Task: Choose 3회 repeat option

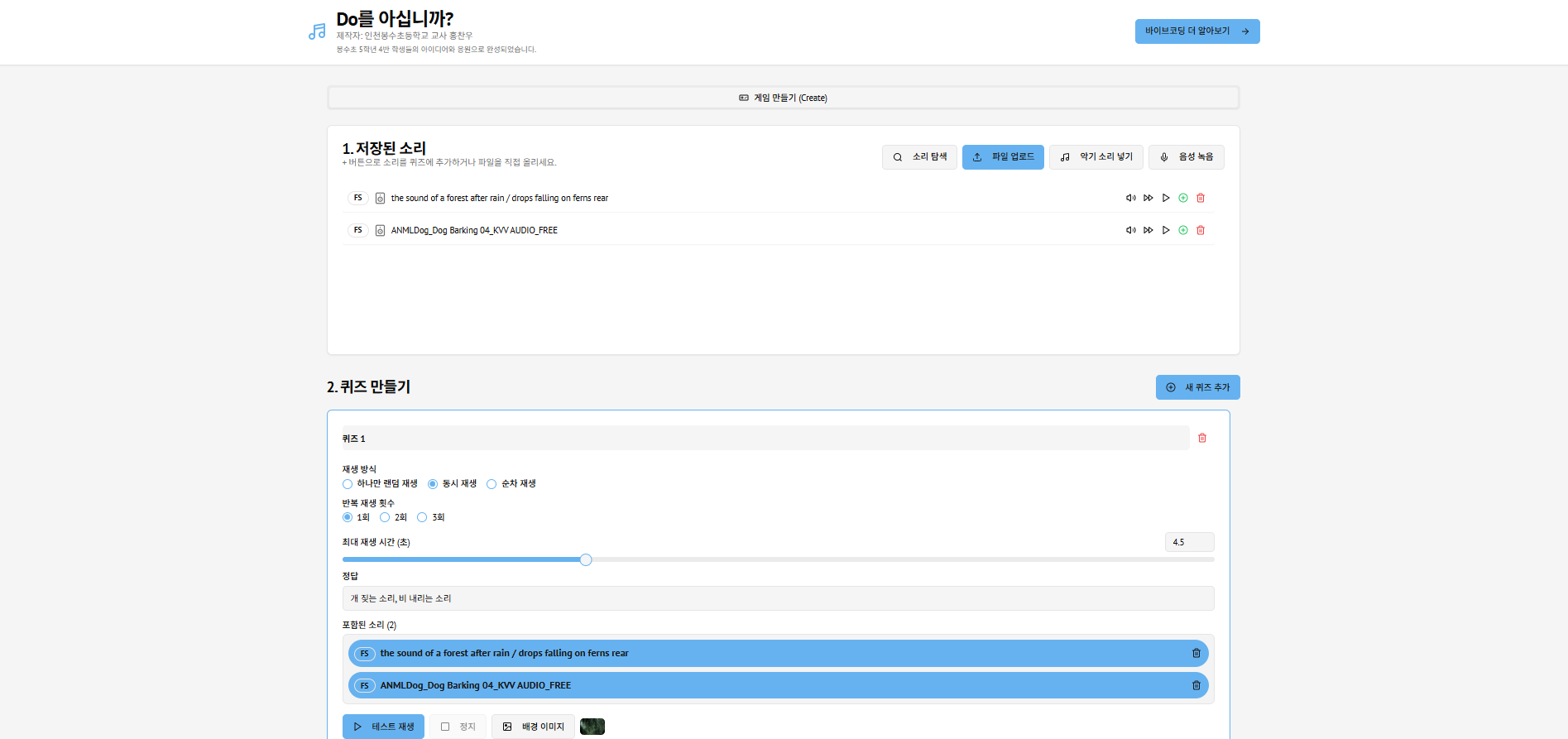Action: click(422, 517)
